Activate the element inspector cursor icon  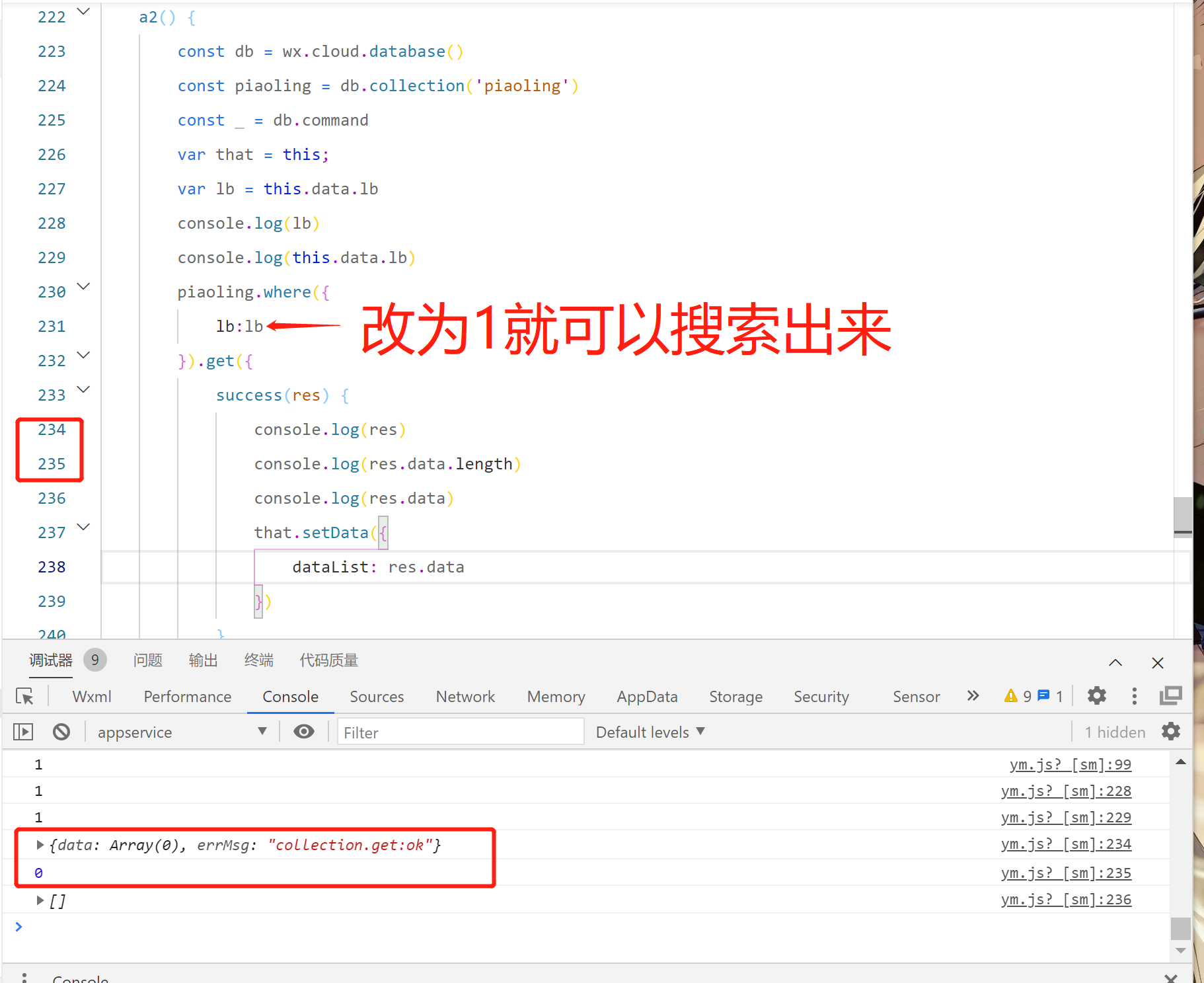click(x=24, y=696)
